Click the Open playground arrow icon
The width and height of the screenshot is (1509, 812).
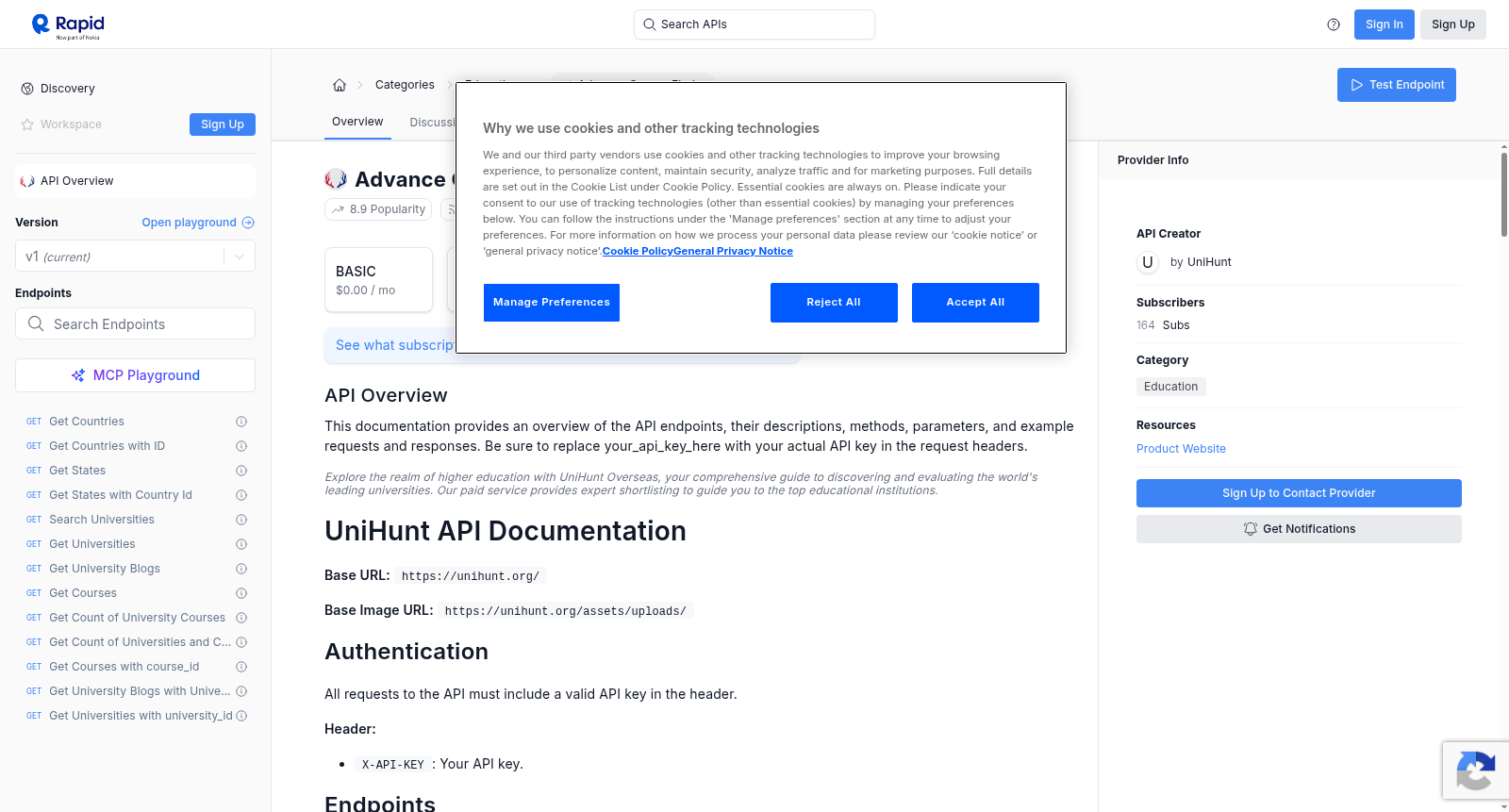click(x=248, y=223)
